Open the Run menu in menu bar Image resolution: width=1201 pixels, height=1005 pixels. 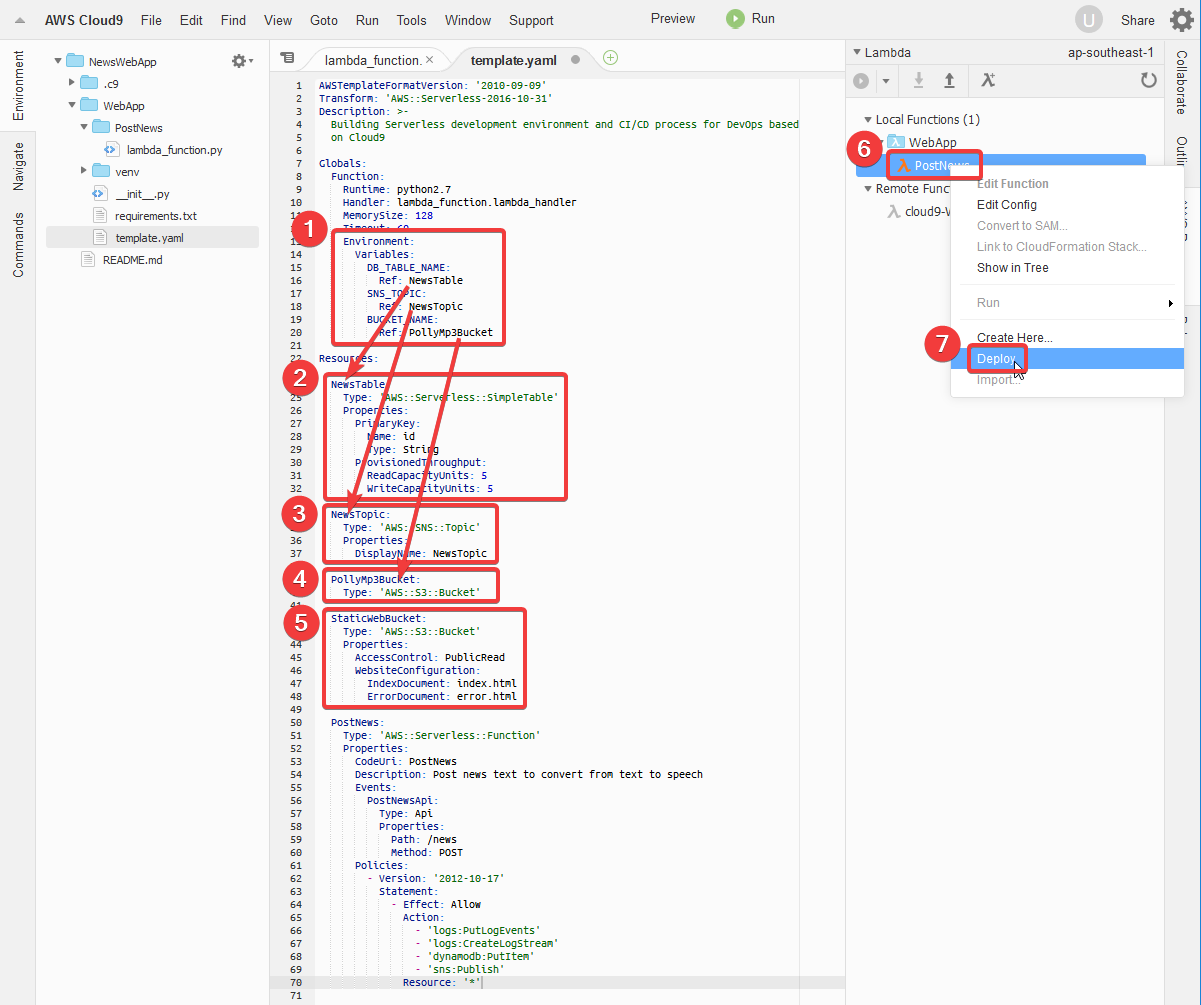(367, 20)
